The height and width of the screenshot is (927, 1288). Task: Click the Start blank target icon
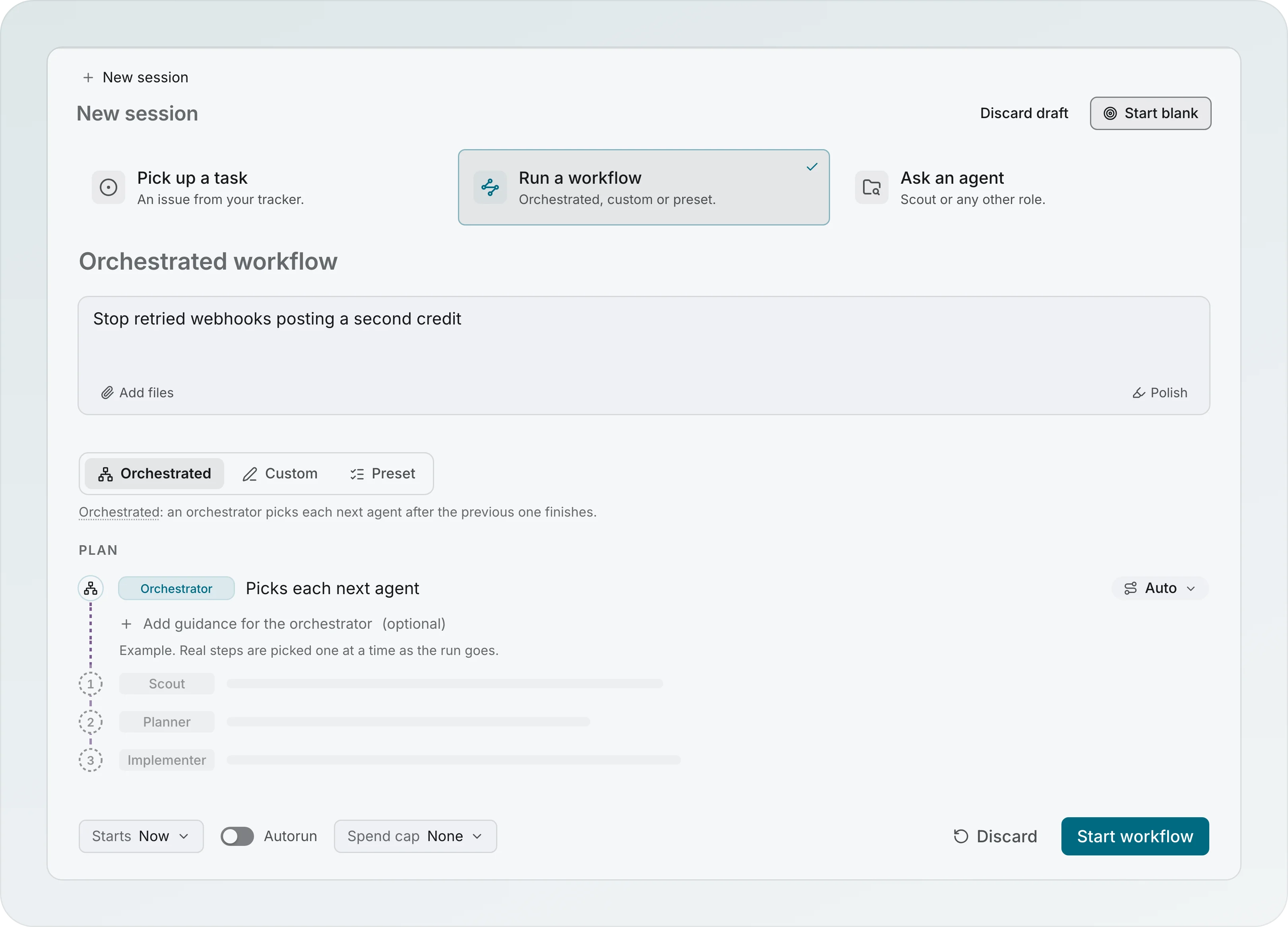tap(1110, 113)
